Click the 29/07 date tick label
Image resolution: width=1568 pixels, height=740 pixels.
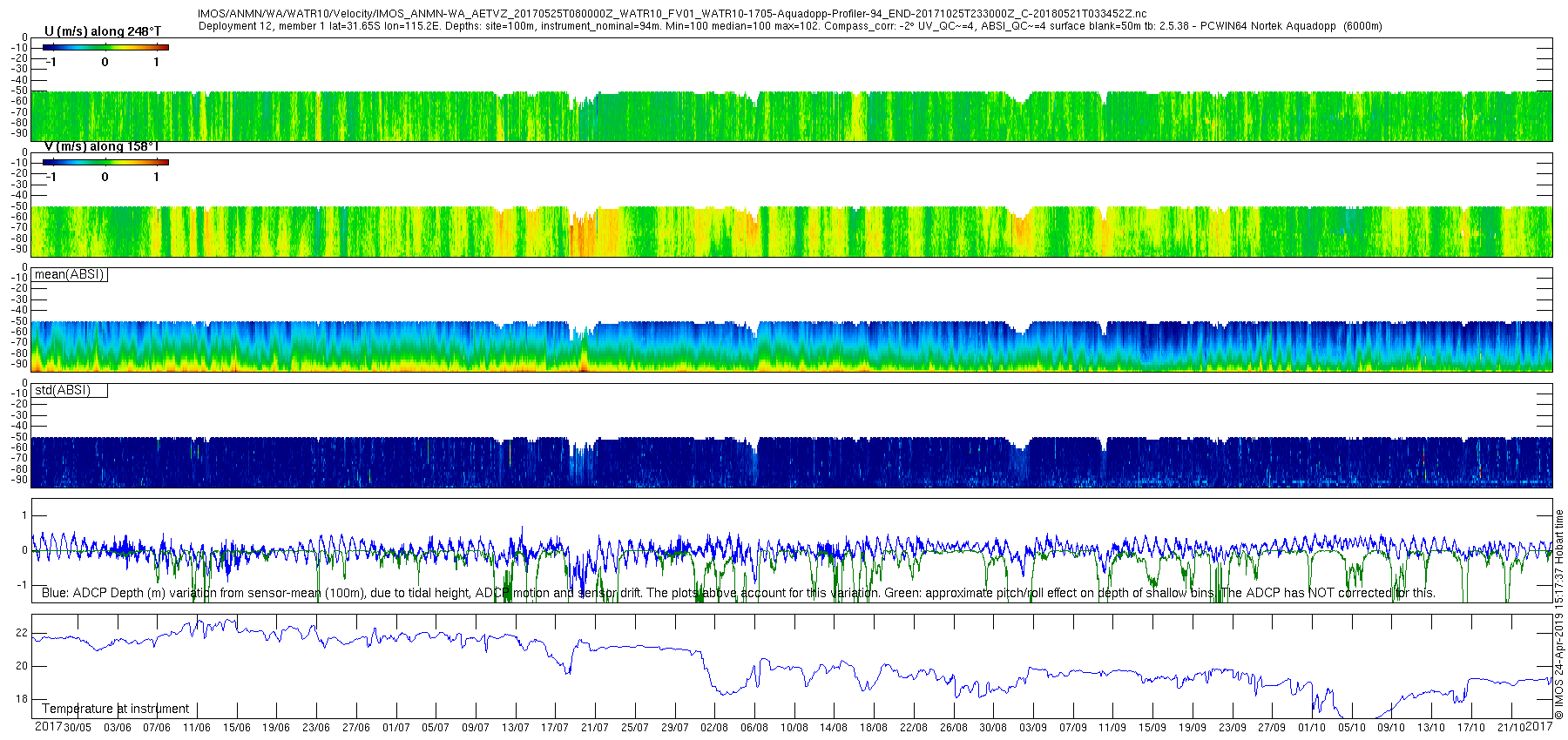(x=675, y=728)
